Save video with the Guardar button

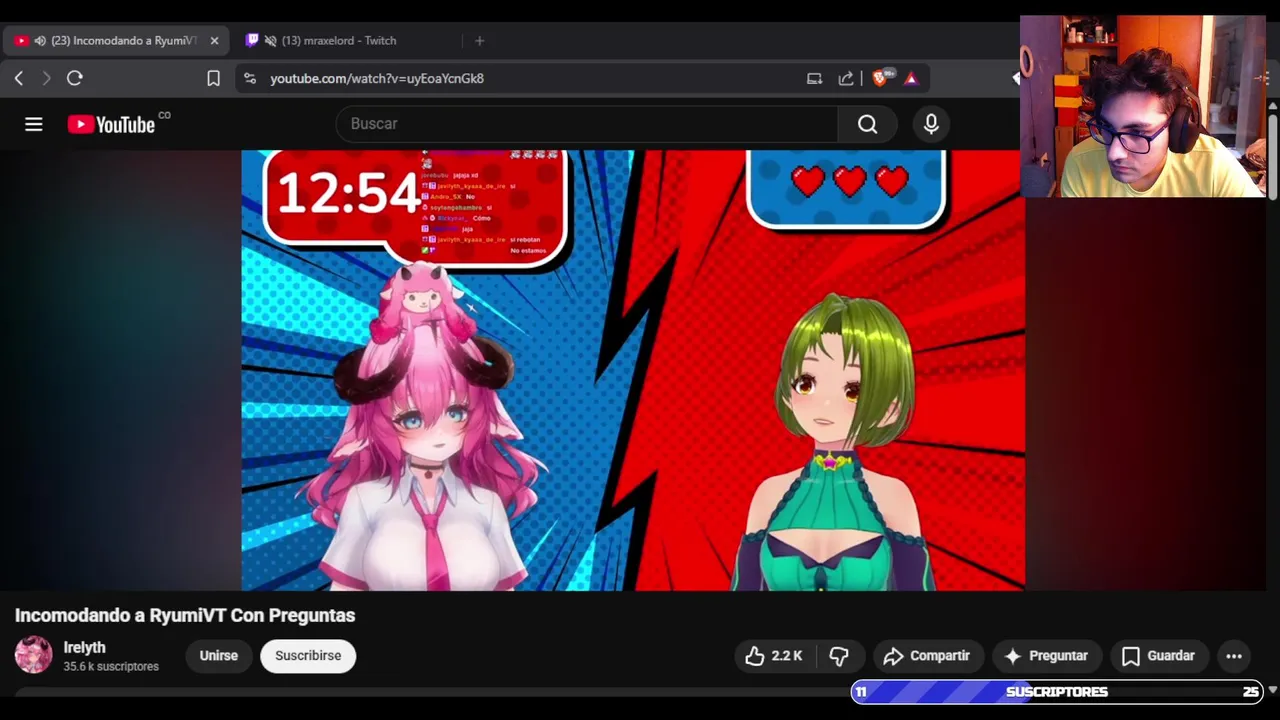pyautogui.click(x=1159, y=656)
